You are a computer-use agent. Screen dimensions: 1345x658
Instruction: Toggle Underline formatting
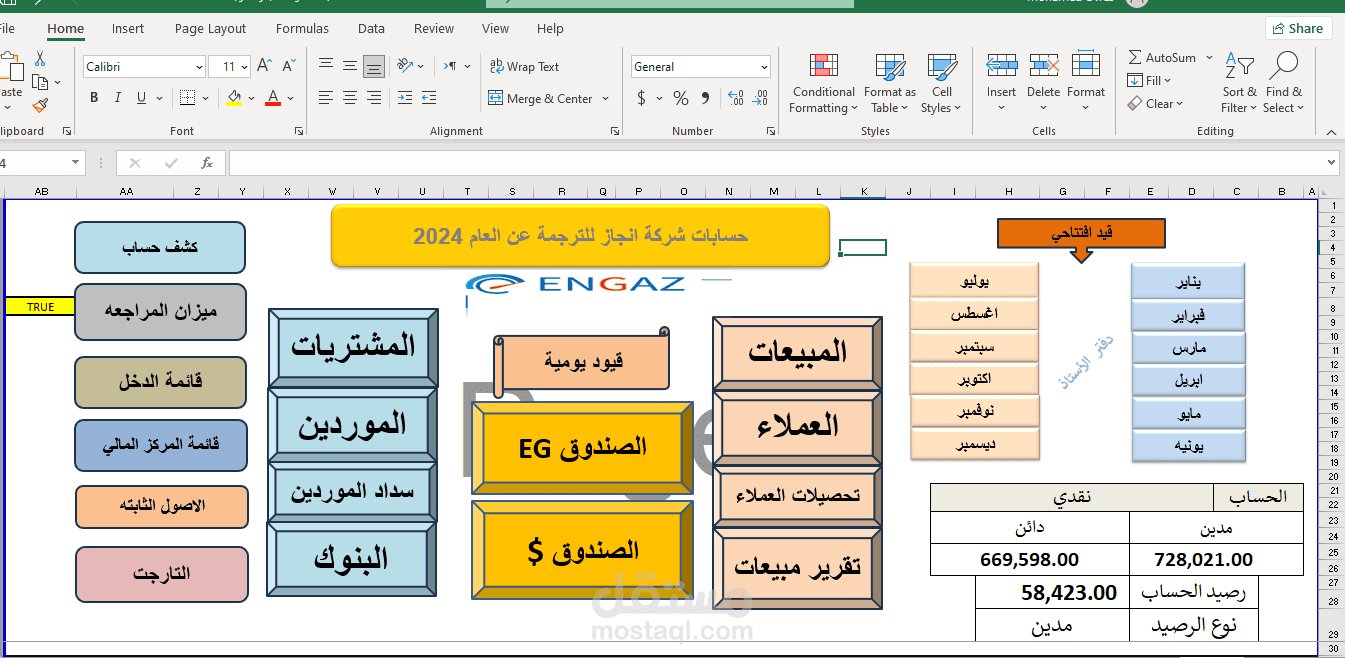(x=141, y=98)
